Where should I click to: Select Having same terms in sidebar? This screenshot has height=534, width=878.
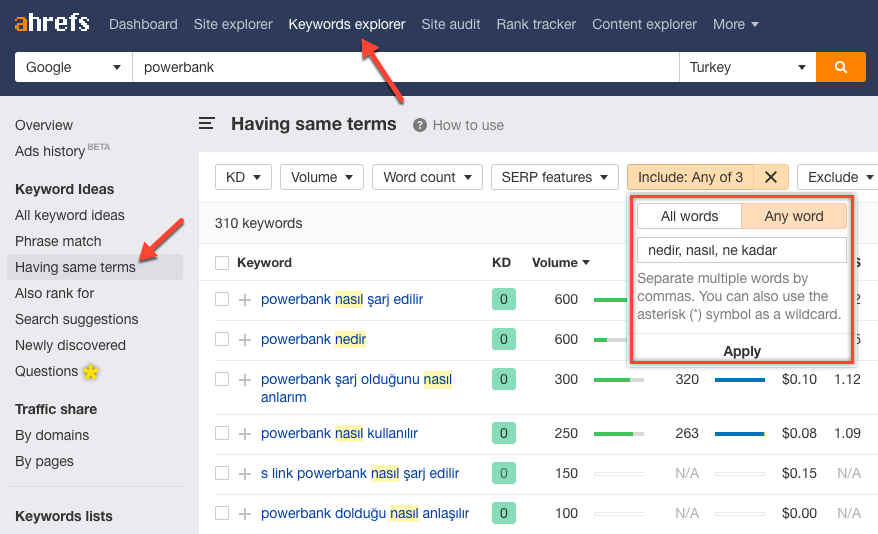click(x=95, y=267)
